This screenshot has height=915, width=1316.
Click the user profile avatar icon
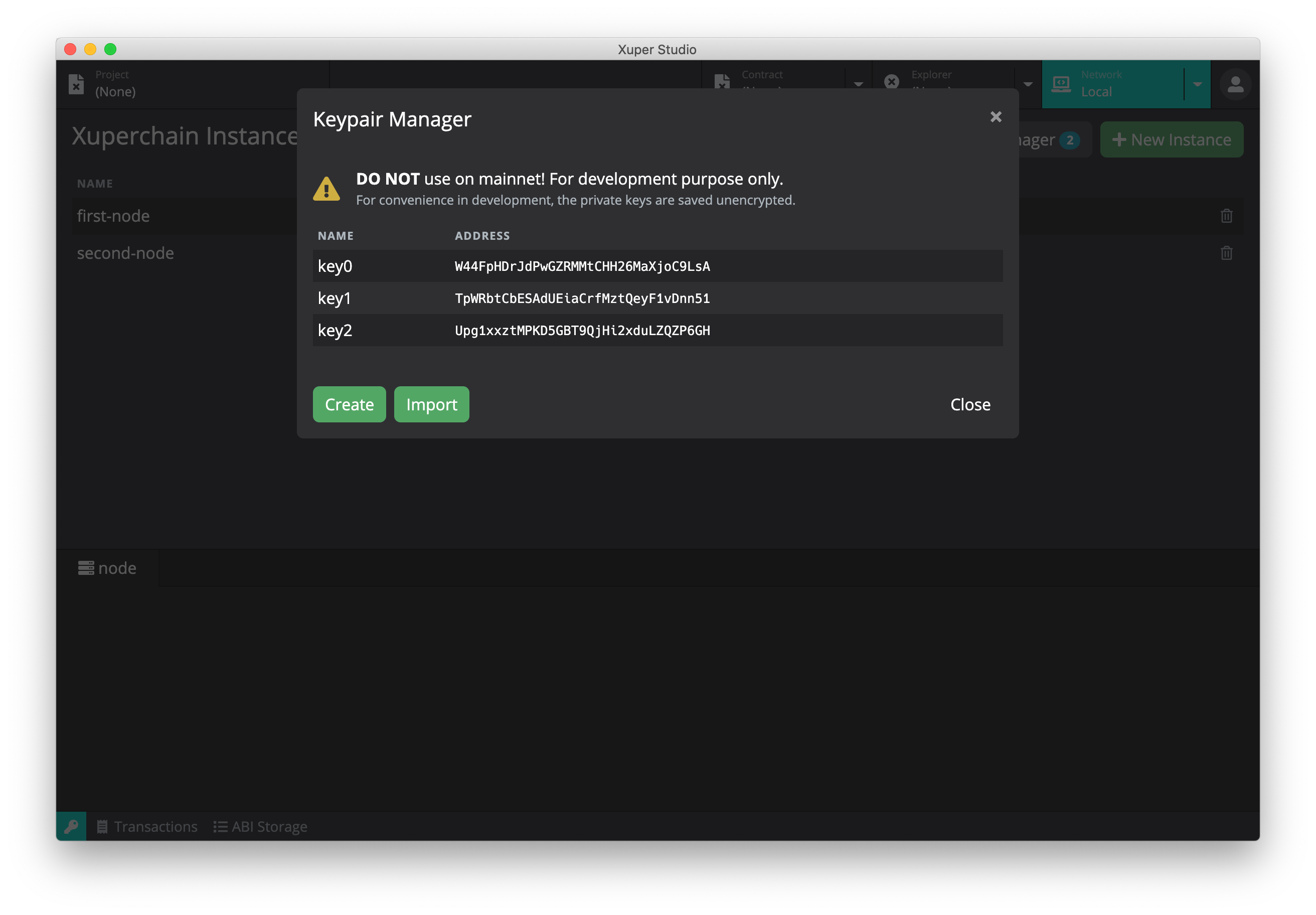tap(1235, 84)
